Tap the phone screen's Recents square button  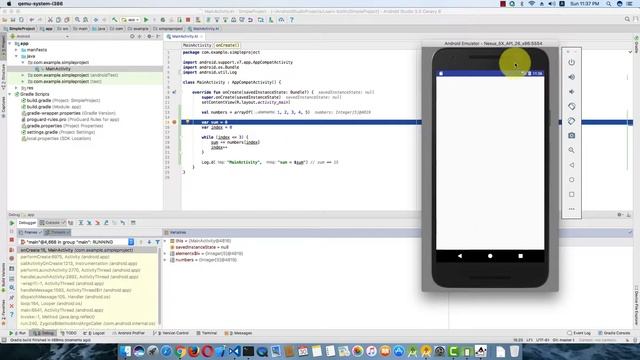pyautogui.click(x=520, y=256)
